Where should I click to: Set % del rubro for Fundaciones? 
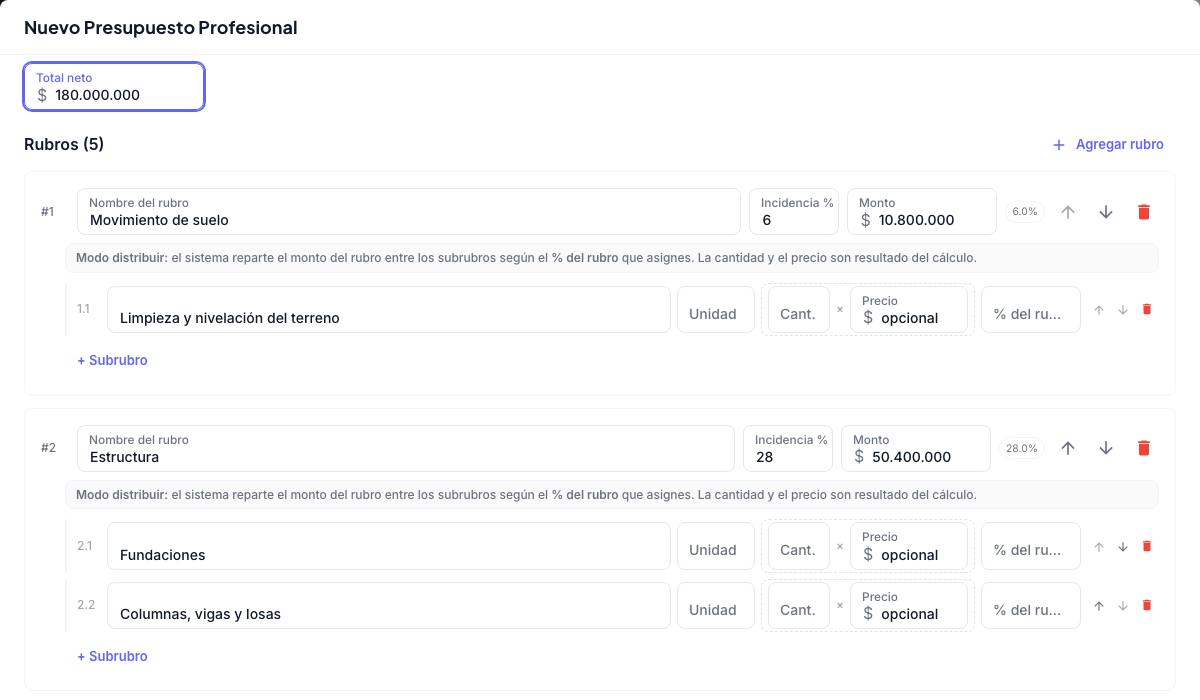click(1031, 546)
